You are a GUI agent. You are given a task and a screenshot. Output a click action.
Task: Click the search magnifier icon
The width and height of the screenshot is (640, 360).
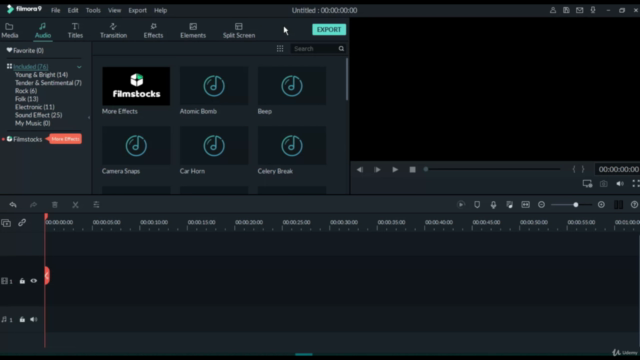pos(341,49)
